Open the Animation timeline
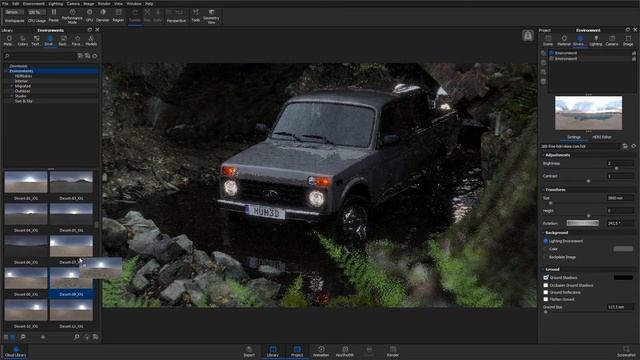Viewport: 640px width, 360px height. pyautogui.click(x=321, y=351)
